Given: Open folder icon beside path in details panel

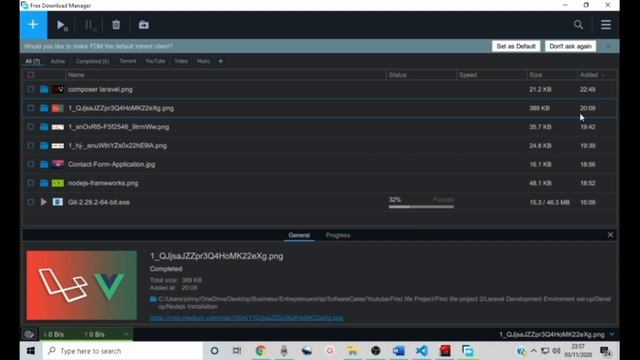Looking at the screenshot, I should (x=153, y=299).
